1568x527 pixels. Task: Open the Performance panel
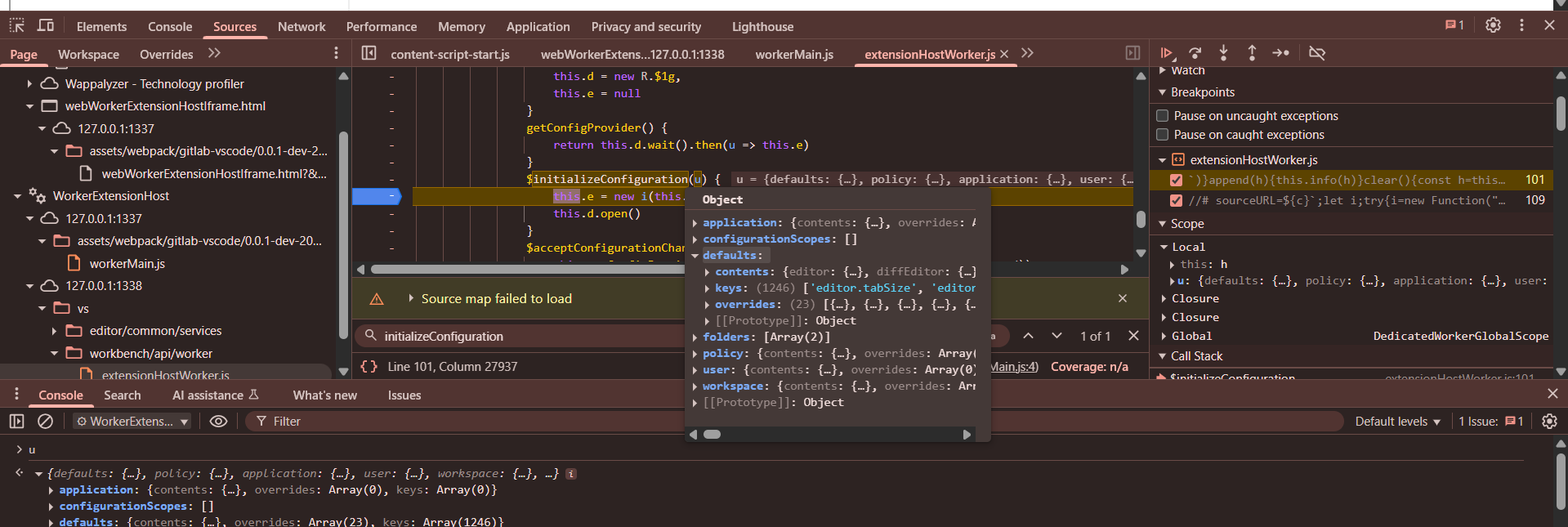[x=382, y=26]
